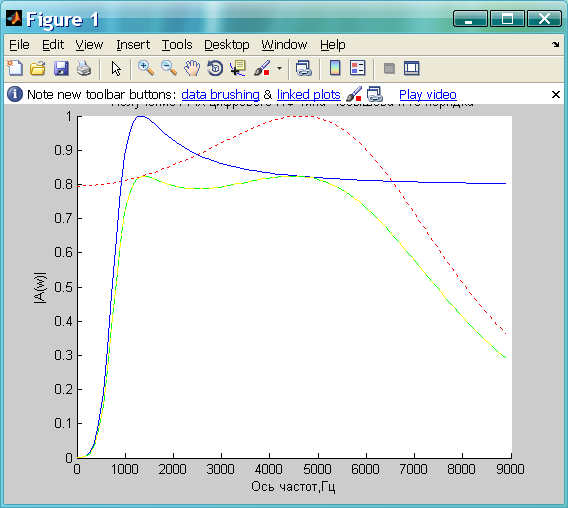Select the Pan hand tool
The height and width of the screenshot is (508, 568).
192,68
